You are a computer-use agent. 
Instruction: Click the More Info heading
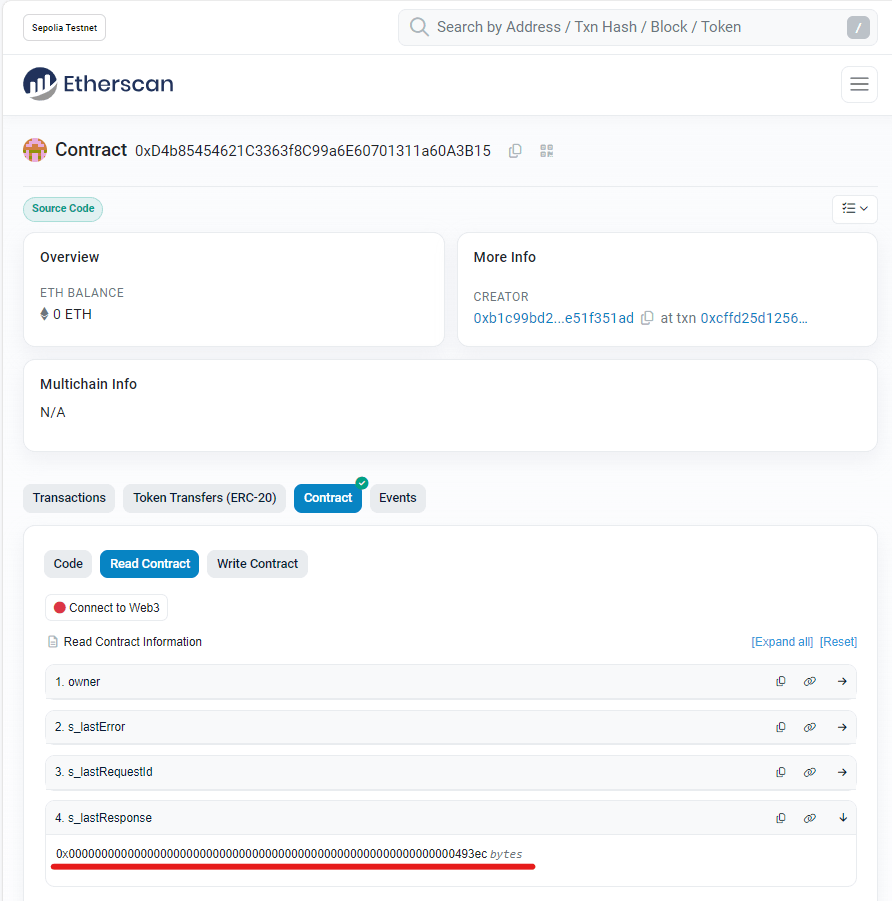point(505,257)
